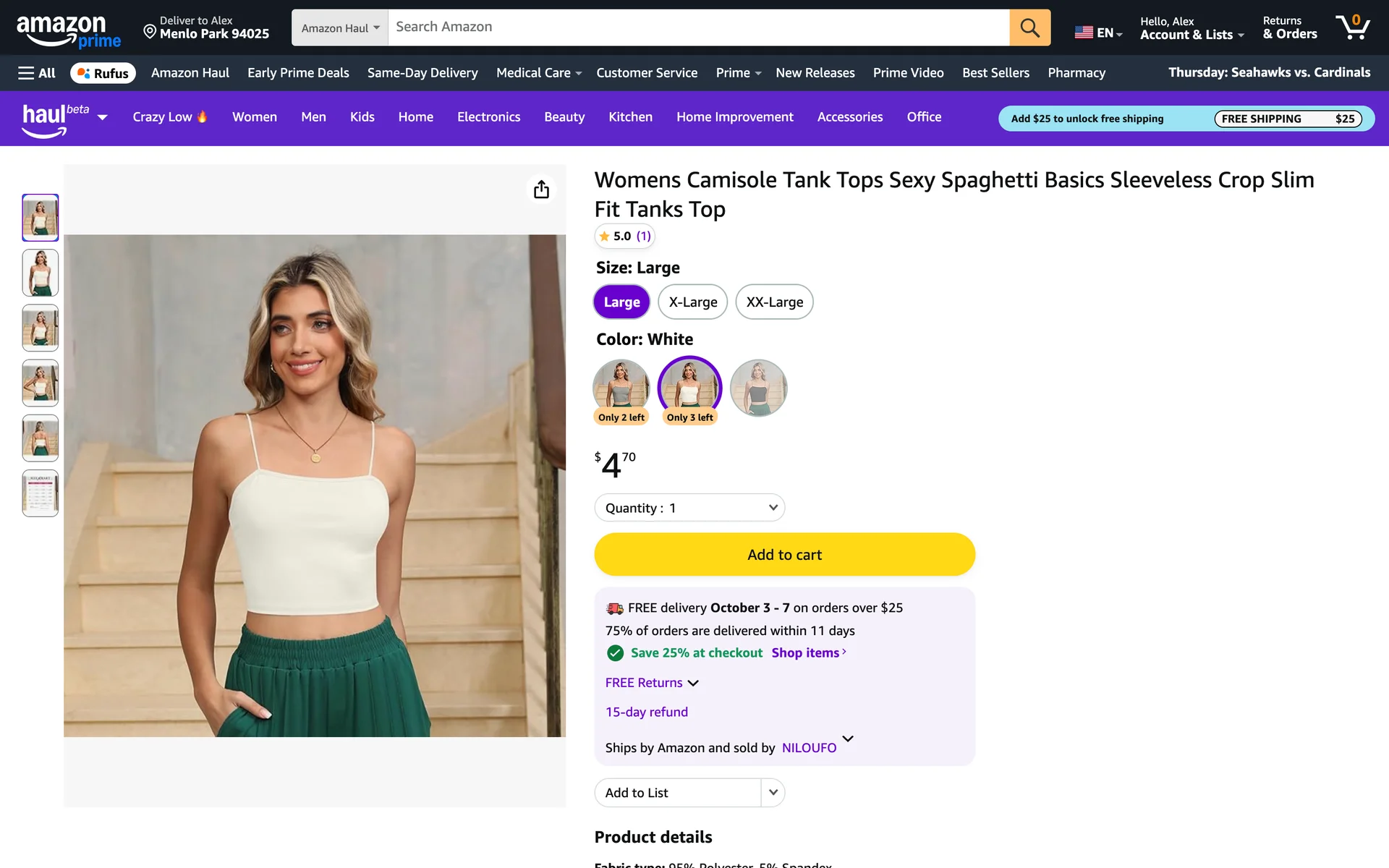
Task: Go to the Electronics haul category
Action: pos(488,117)
